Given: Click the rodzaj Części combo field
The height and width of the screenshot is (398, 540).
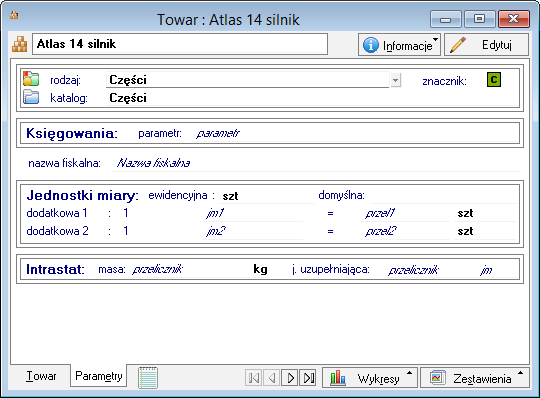Looking at the screenshot, I should point(248,80).
